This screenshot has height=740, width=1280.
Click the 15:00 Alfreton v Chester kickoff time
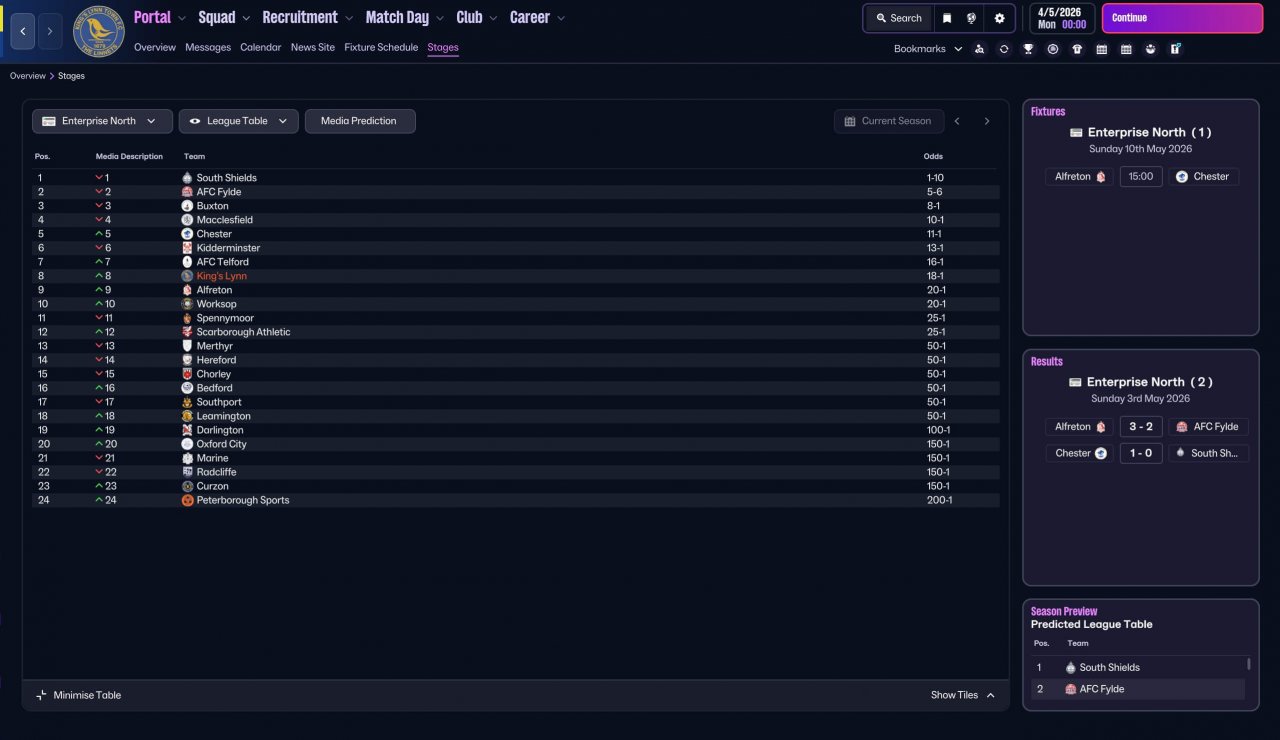1141,177
